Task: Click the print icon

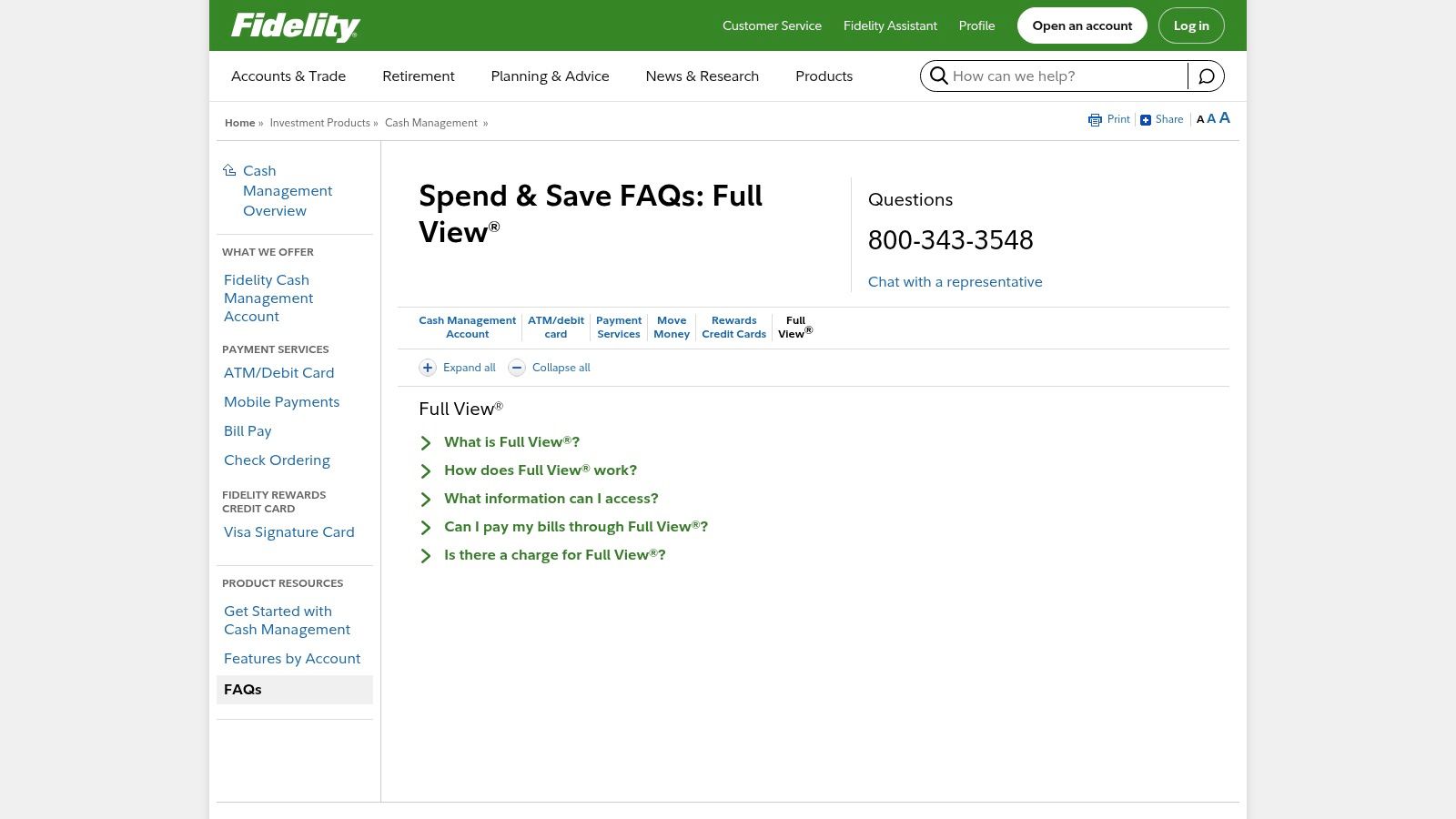Action: point(1095,120)
